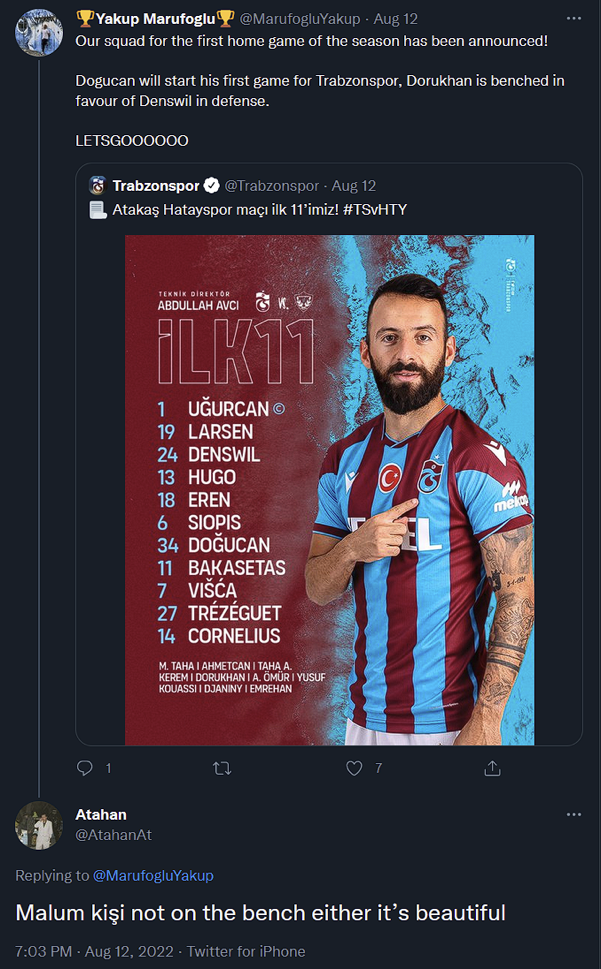
Task: Open Atahan's profile avatar
Action: point(40,826)
